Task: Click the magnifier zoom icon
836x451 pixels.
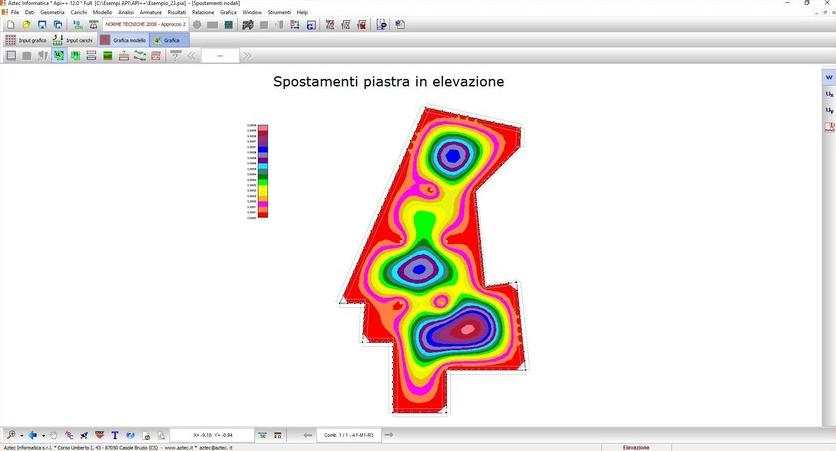Action: pyautogui.click(x=9, y=435)
